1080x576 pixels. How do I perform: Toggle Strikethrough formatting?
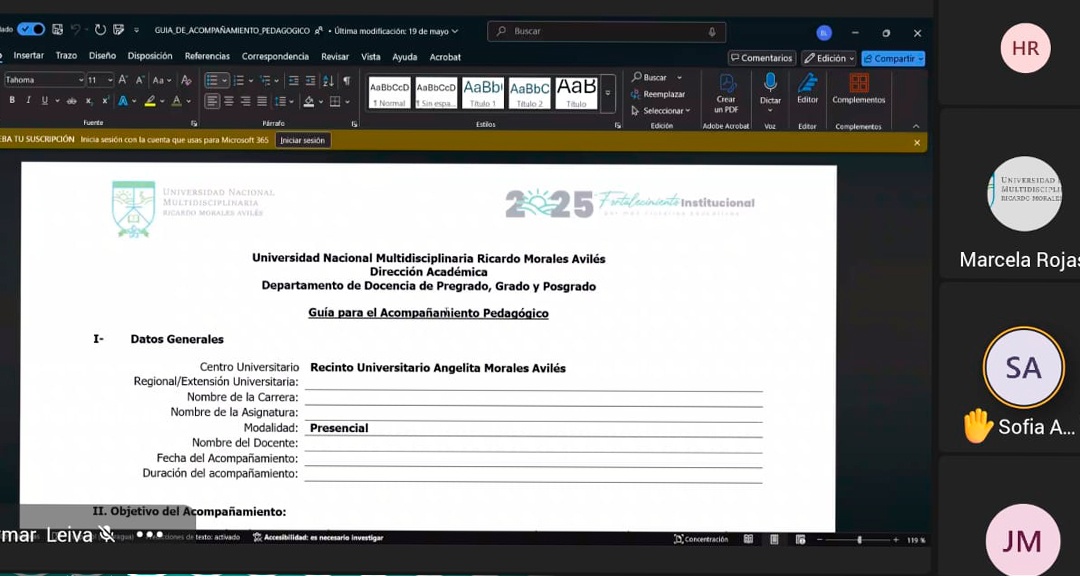coord(72,101)
